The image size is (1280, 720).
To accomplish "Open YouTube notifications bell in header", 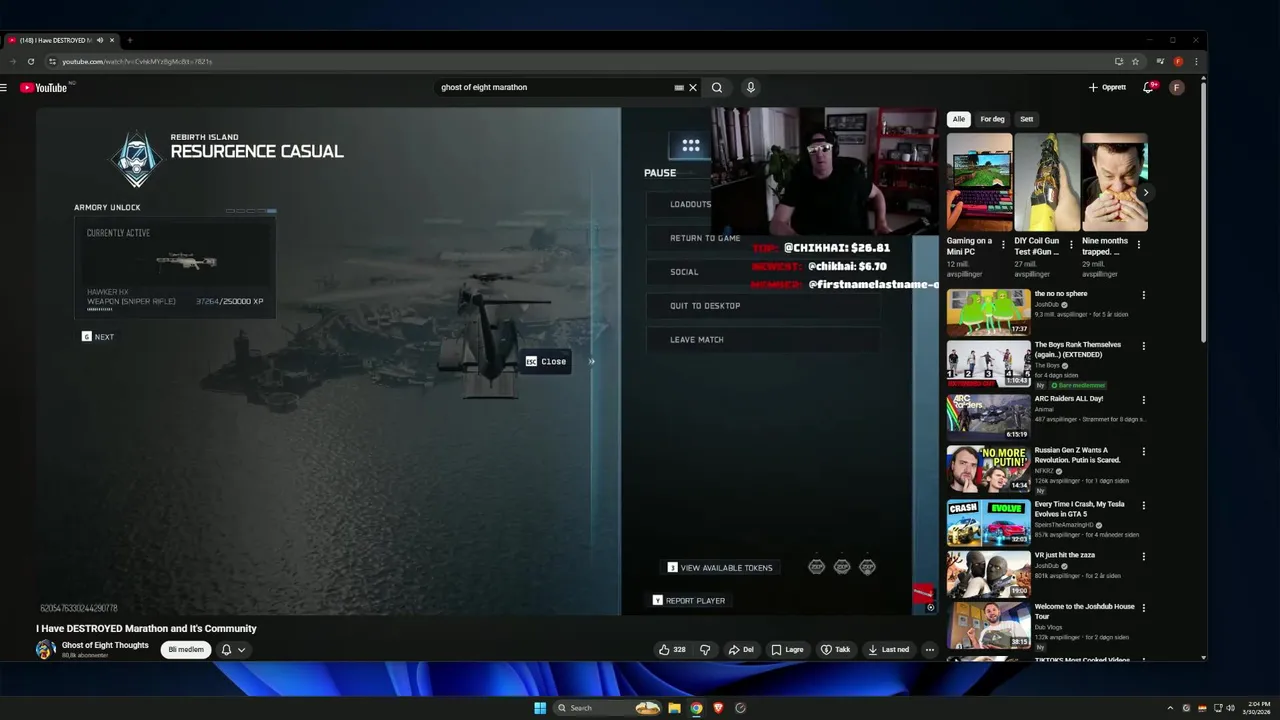I will tap(1150, 87).
